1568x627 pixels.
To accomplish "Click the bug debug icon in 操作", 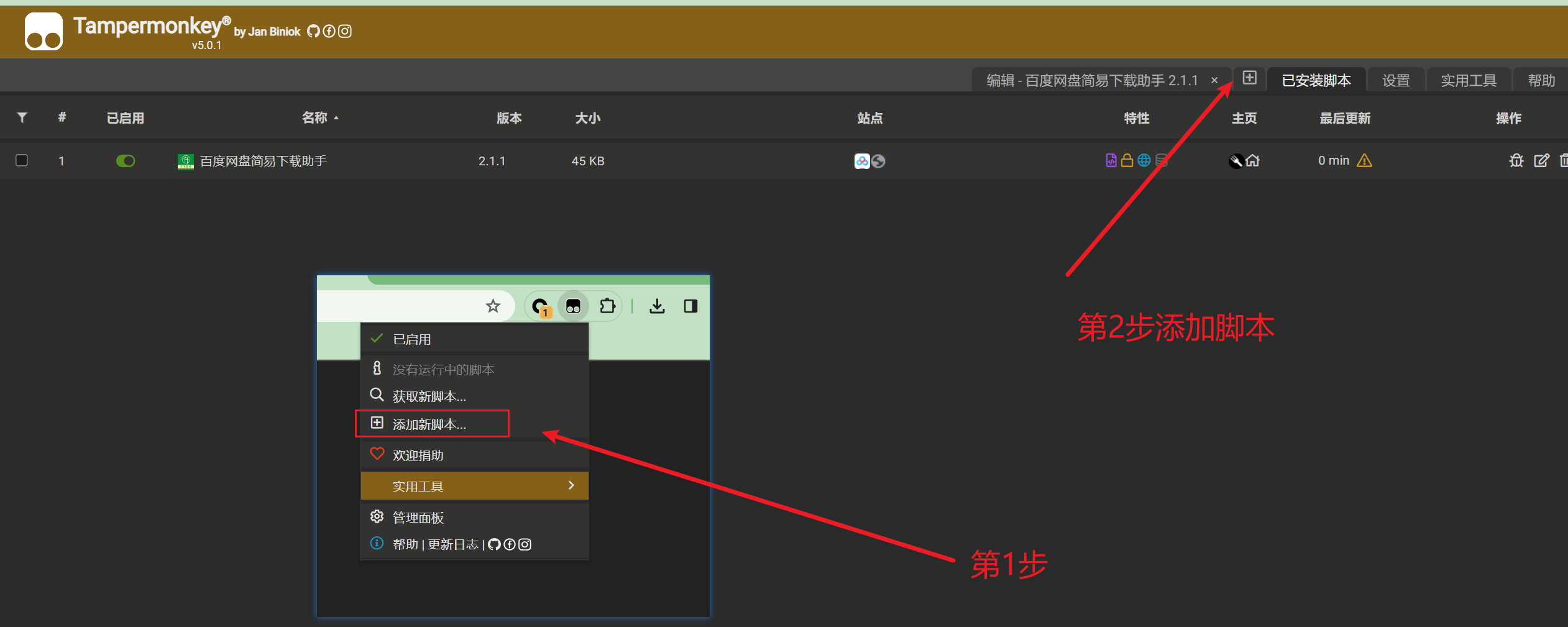I will coord(1516,160).
